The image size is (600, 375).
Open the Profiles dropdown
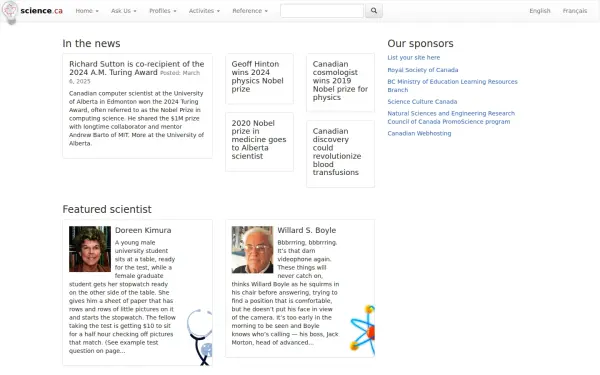[163, 11]
